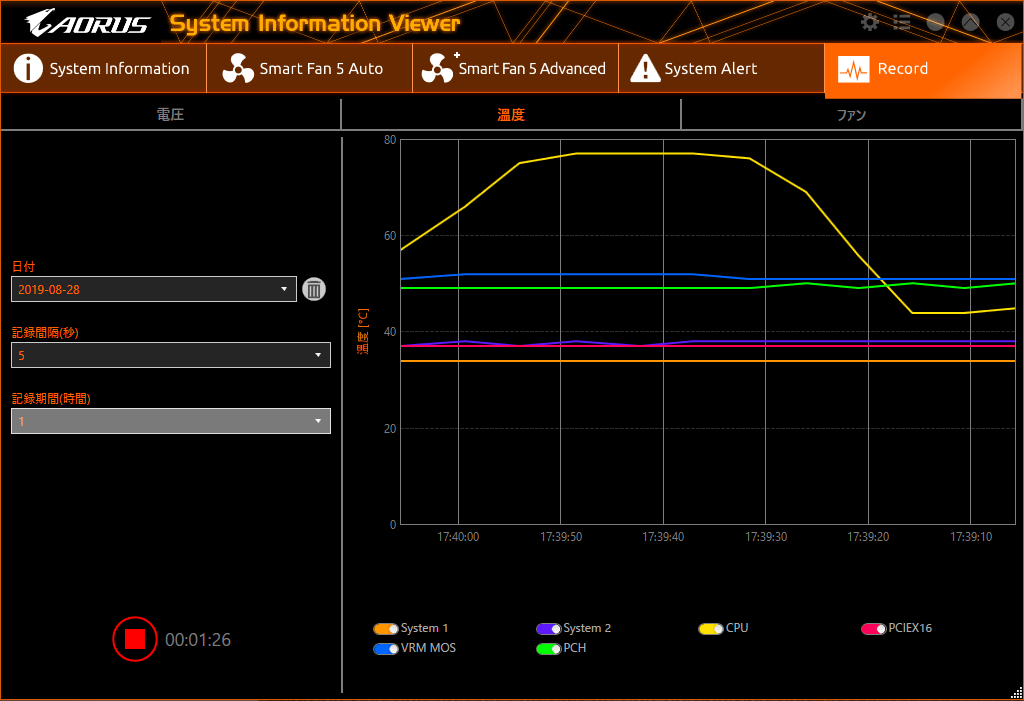Viewport: 1024px width, 701px height.
Task: Open the System Information tab
Action: pos(103,69)
